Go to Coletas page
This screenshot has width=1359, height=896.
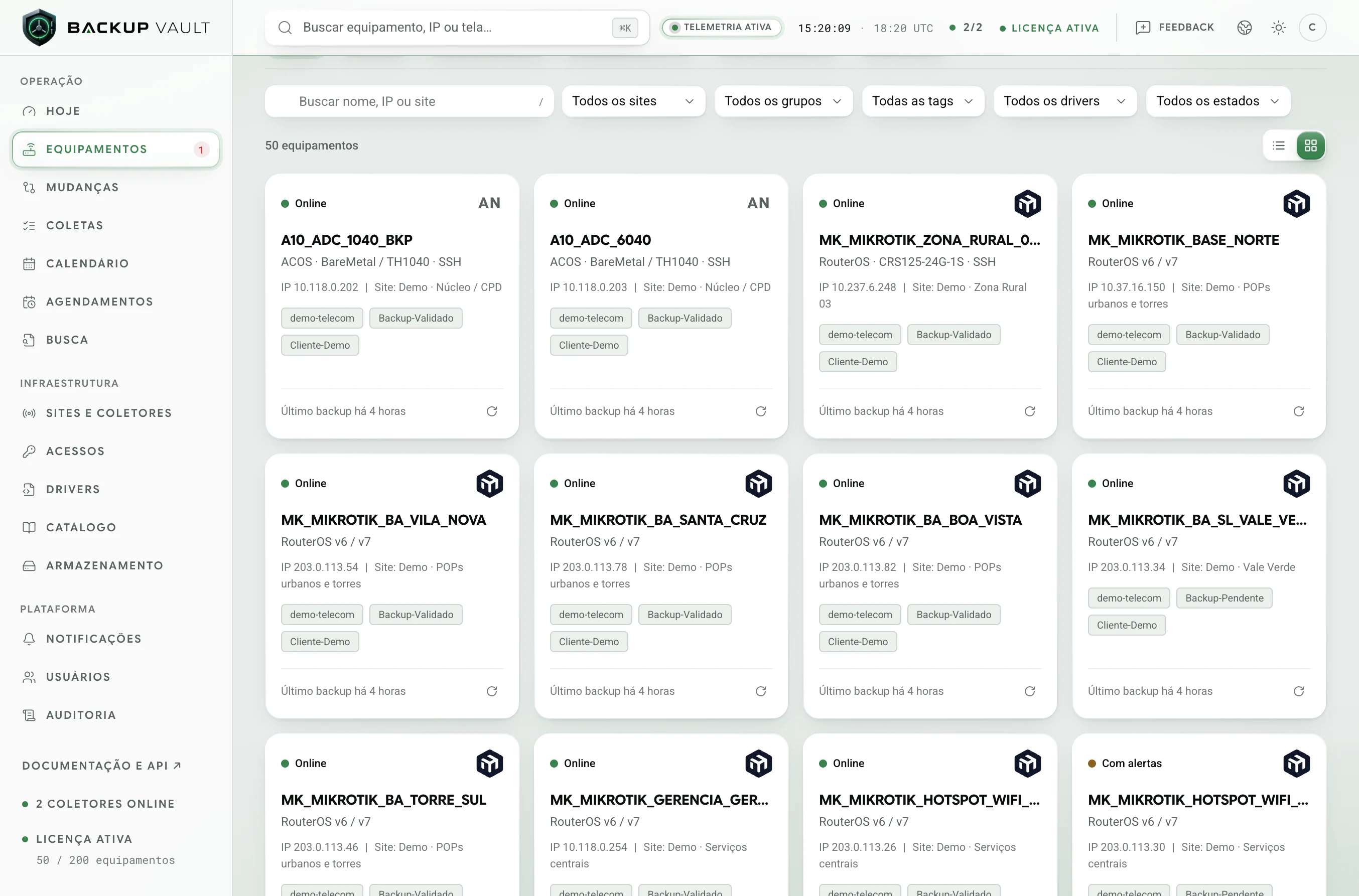point(115,226)
